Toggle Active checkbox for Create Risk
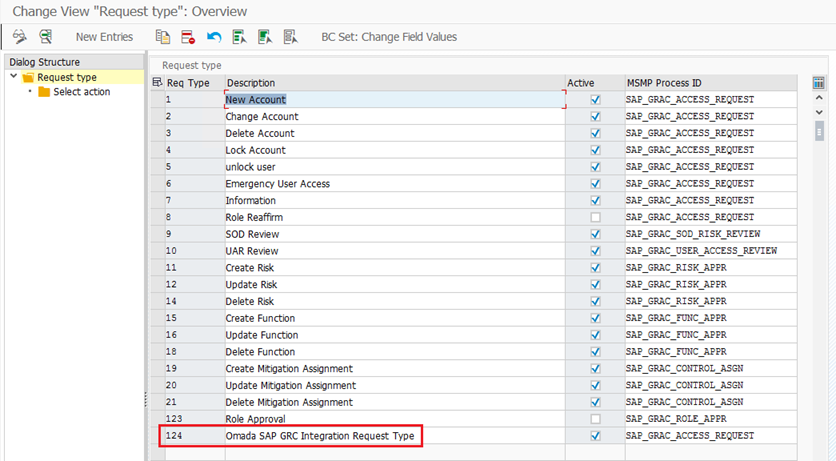This screenshot has height=461, width=836. point(596,268)
